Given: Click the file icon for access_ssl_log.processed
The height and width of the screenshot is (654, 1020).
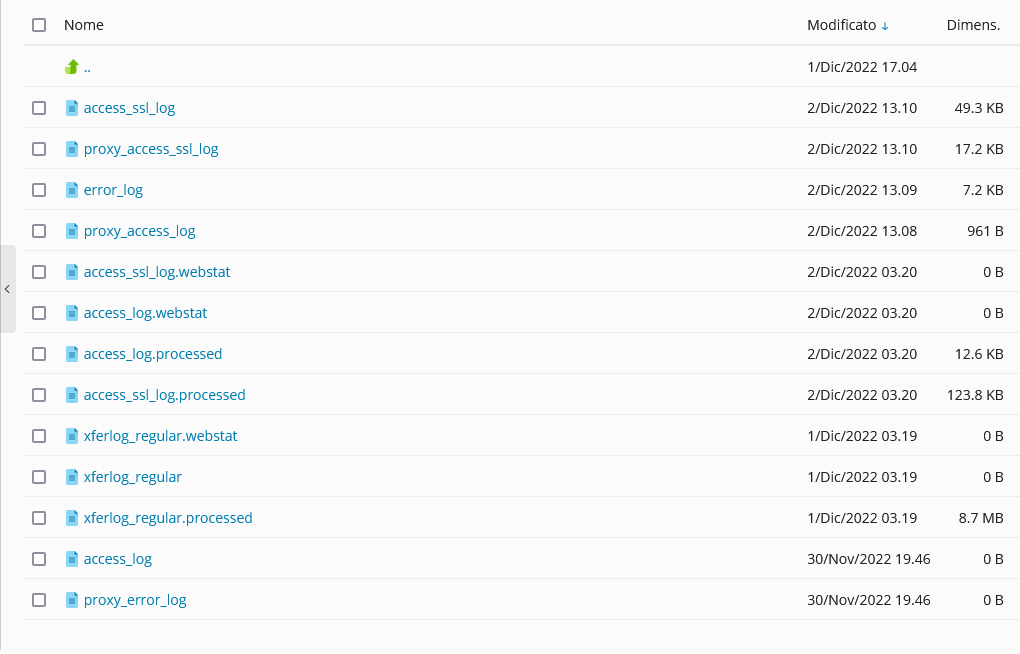Looking at the screenshot, I should [72, 395].
